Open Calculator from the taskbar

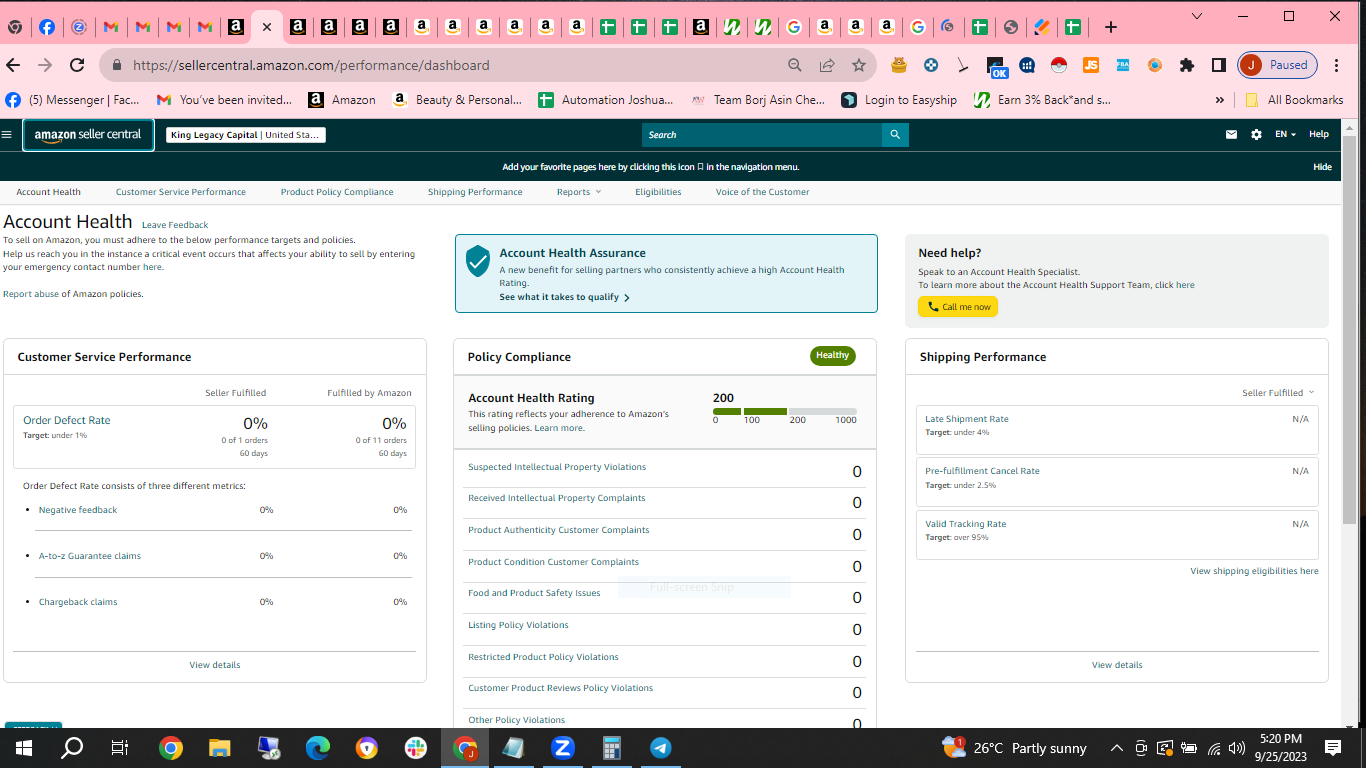pyautogui.click(x=612, y=748)
